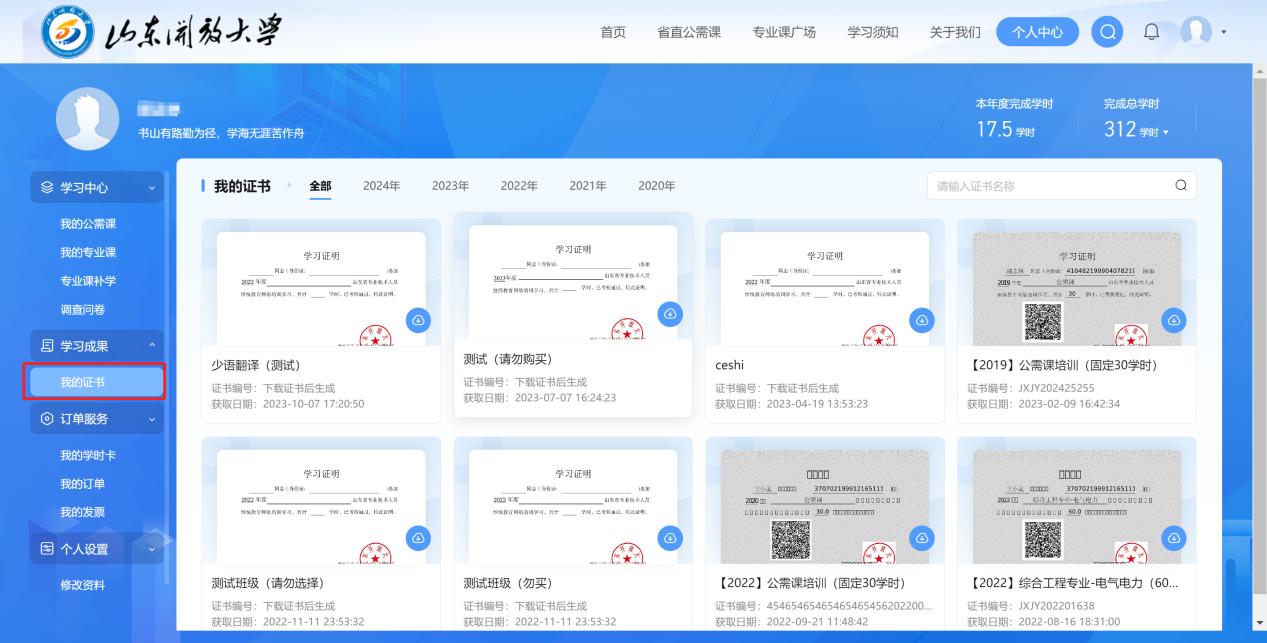Download the 【2022】公需课培训 certificate
Viewport: 1267px width, 643px height.
[922, 538]
